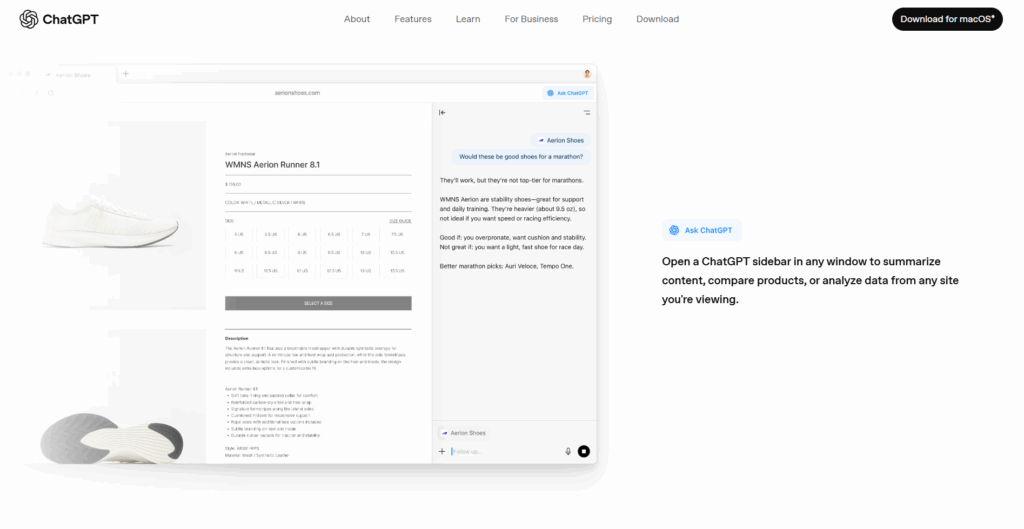This screenshot has width=1024, height=529.
Task: Open the sidebar options menu icon
Action: point(586,112)
